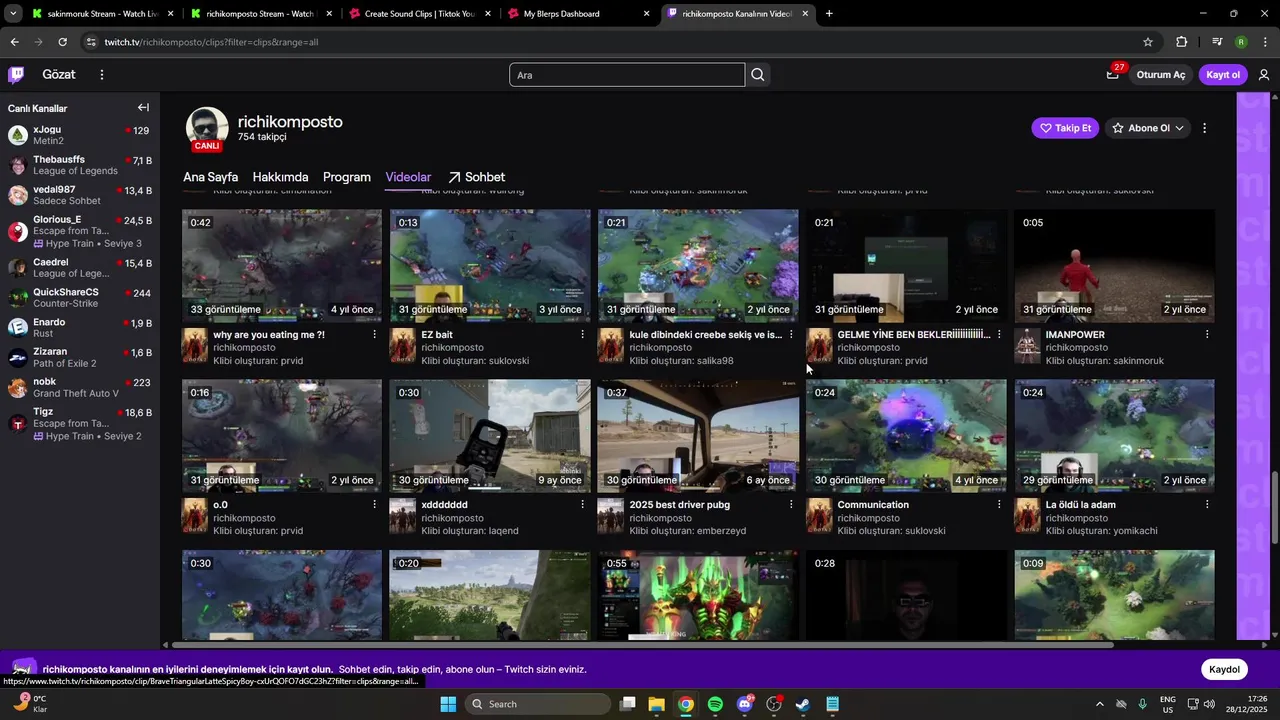Open the more options menu next to Gözat
The width and height of the screenshot is (1280, 720).
(101, 74)
